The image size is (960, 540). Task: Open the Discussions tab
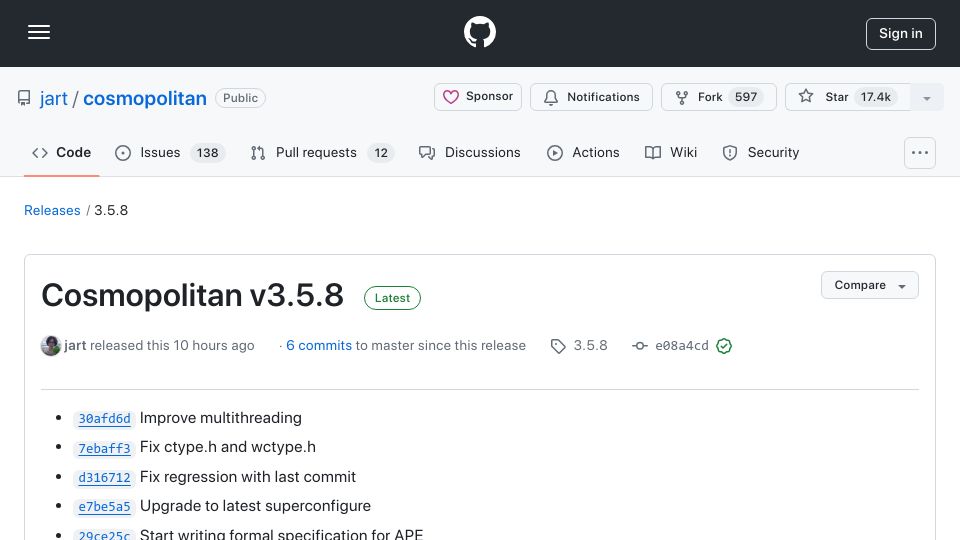click(x=470, y=152)
